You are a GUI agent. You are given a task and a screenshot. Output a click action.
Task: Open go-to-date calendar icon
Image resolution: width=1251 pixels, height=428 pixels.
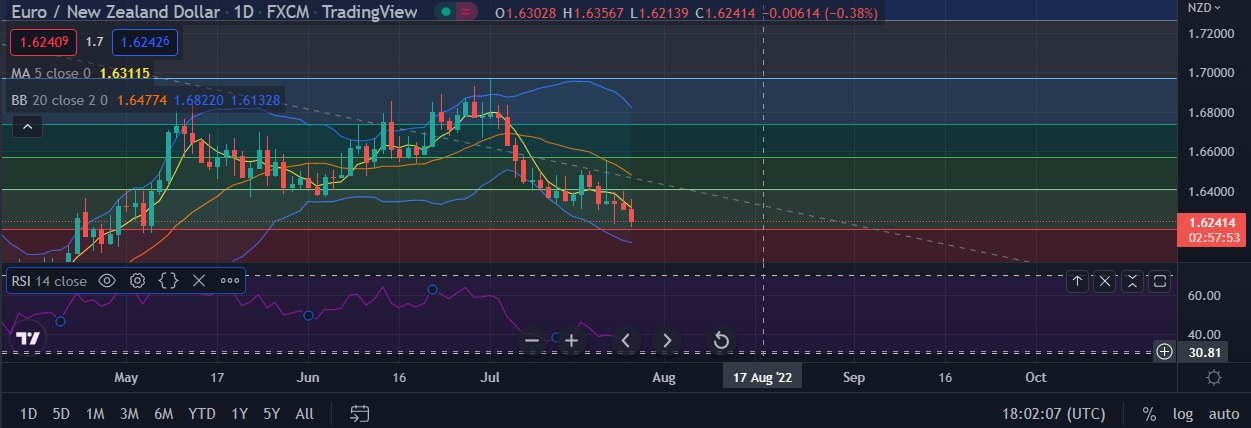coord(360,413)
